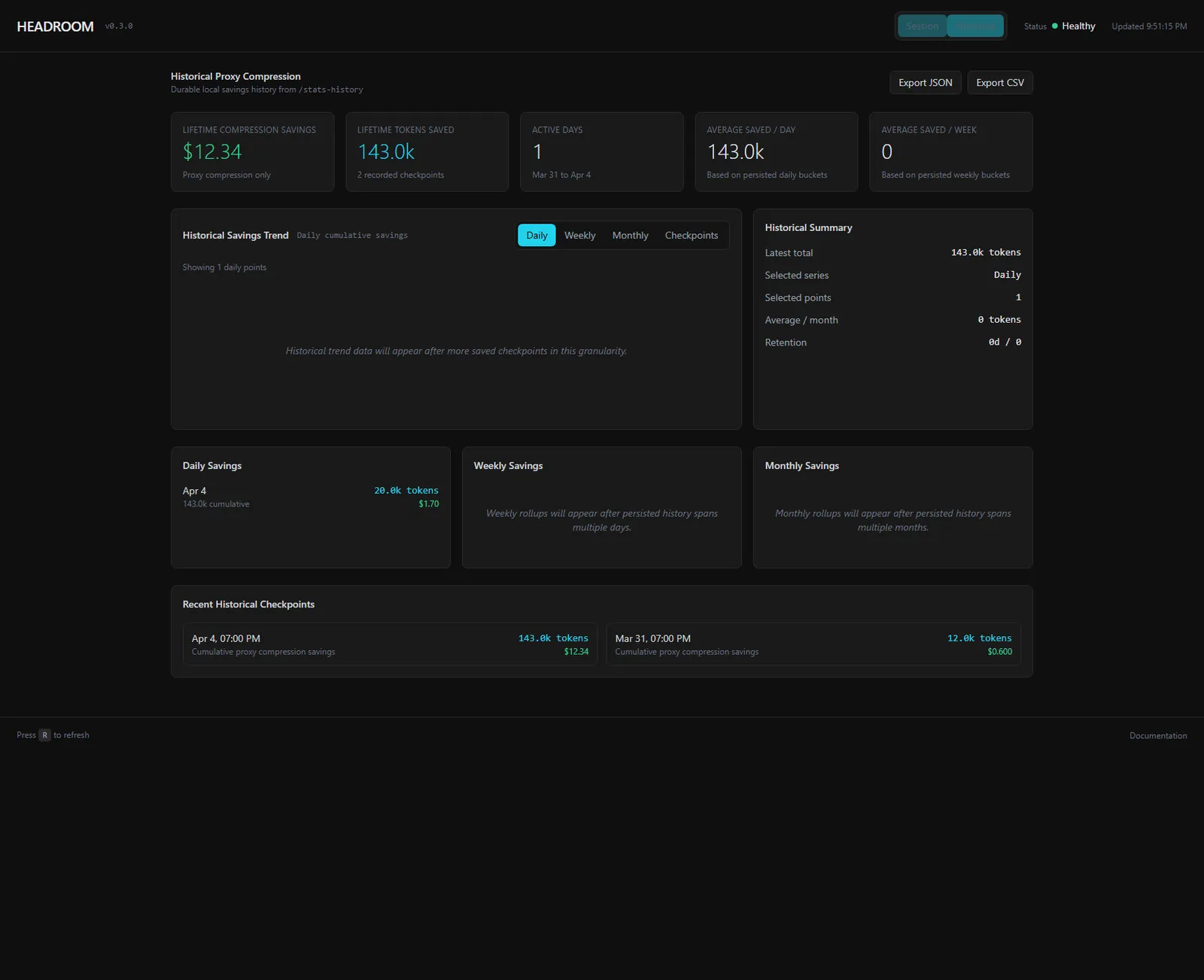Click the Historical Savings Trend heading
Screen dimensions: 1204x980
click(236, 236)
